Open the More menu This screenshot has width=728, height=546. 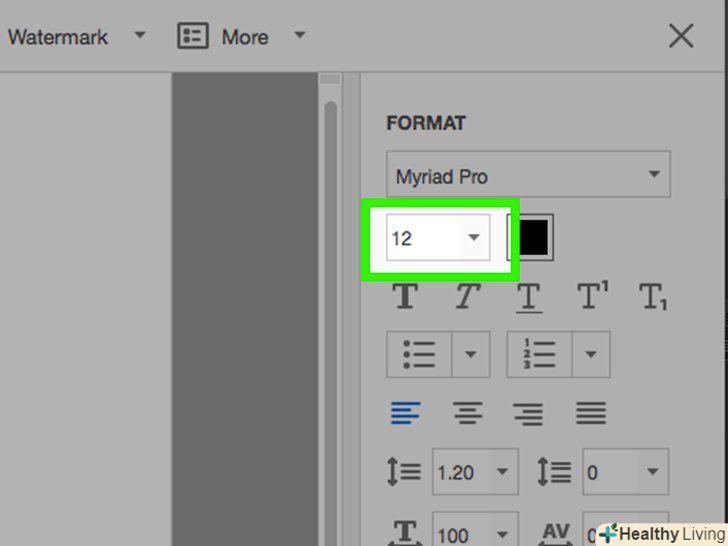click(243, 37)
